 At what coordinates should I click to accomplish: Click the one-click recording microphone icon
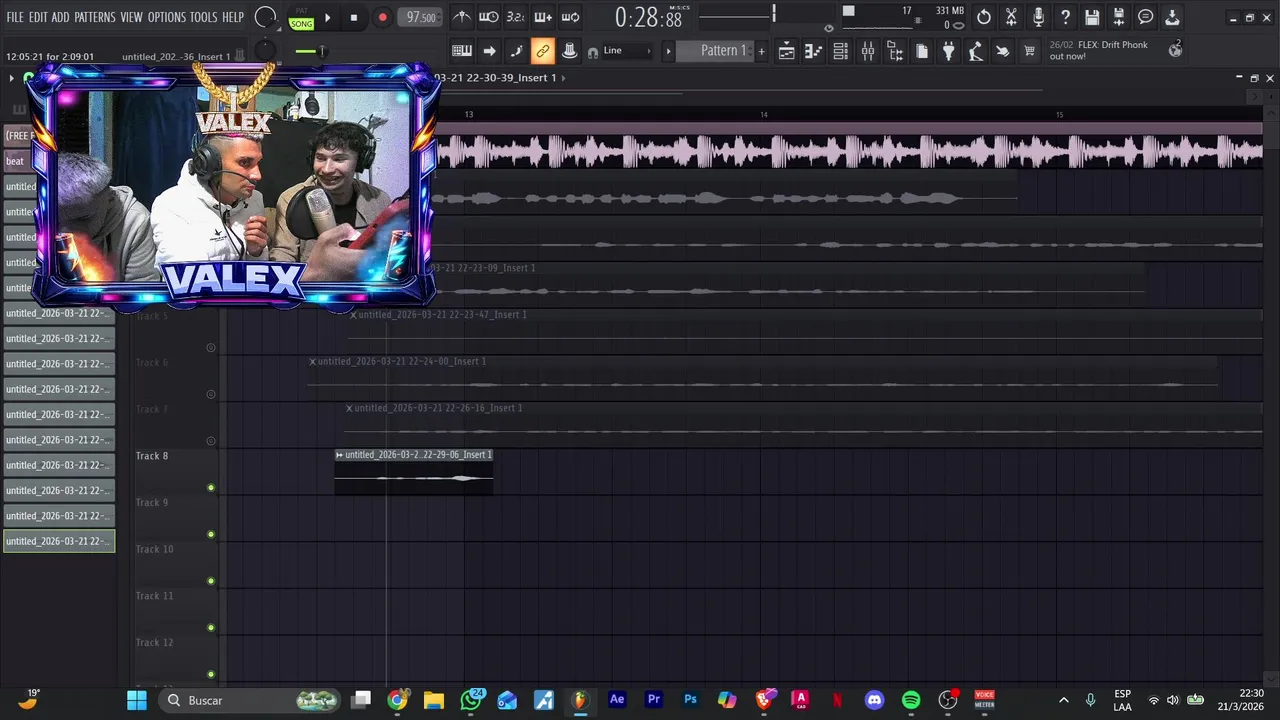click(x=1038, y=17)
